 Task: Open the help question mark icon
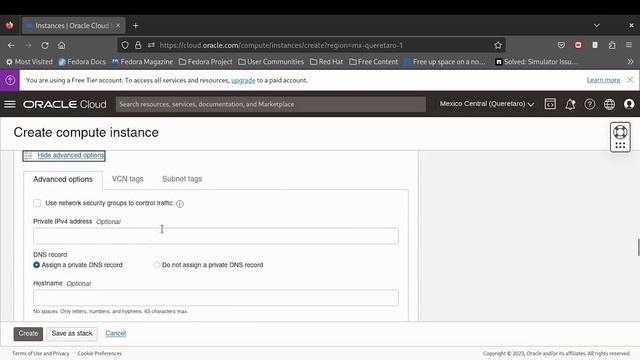589,104
